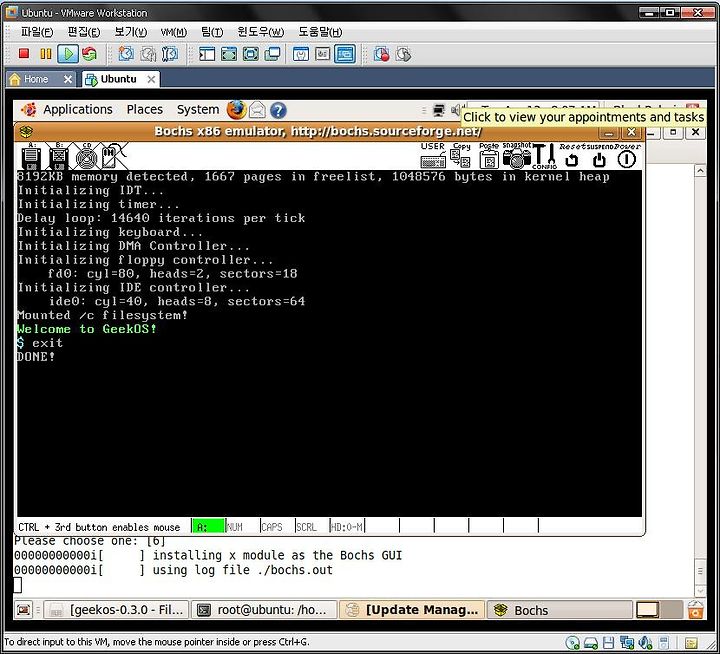The height and width of the screenshot is (654, 720).
Task: Open the summary view toolbar icon
Action: [301, 54]
